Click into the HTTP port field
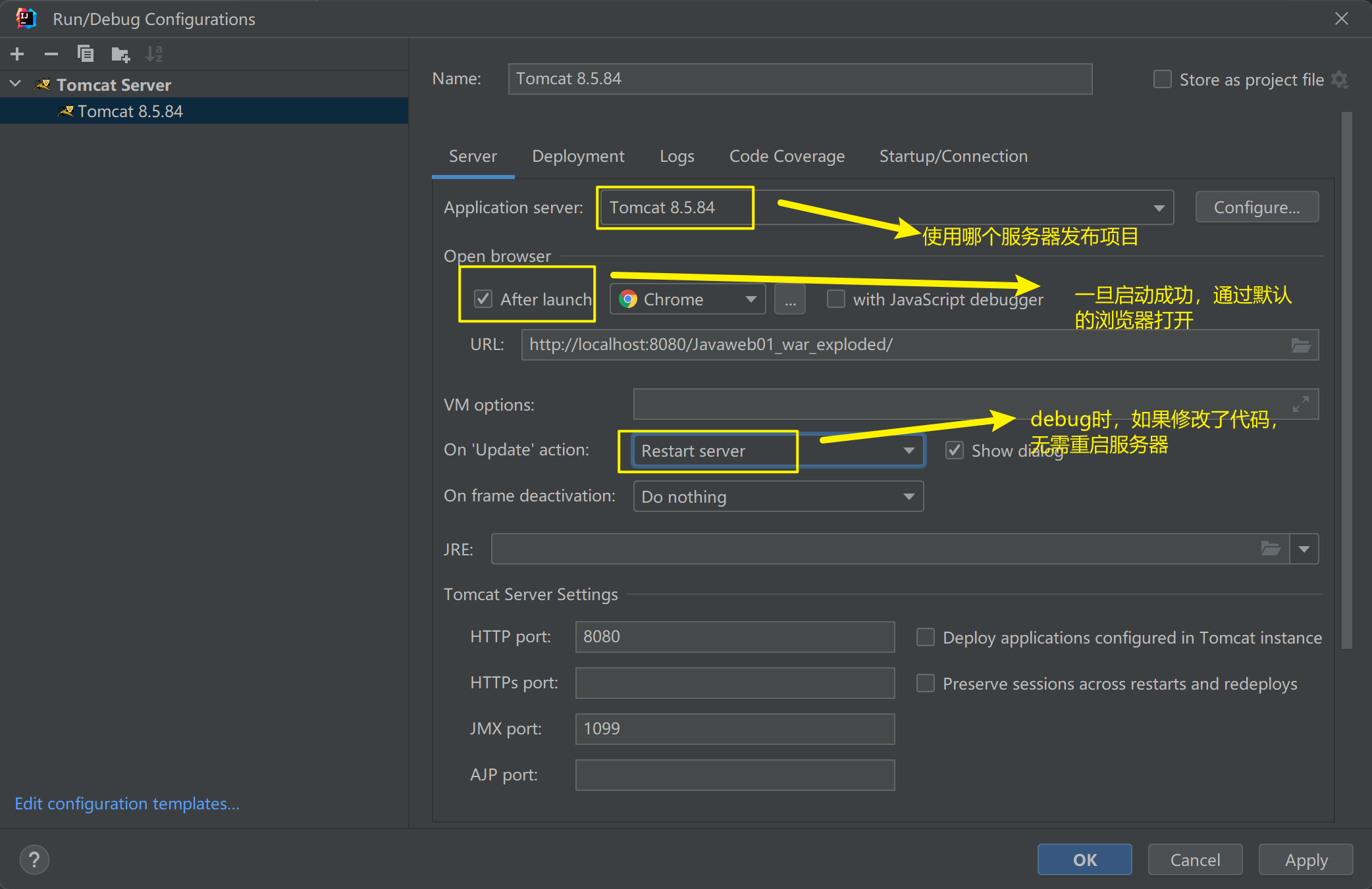1372x889 pixels. coord(734,637)
